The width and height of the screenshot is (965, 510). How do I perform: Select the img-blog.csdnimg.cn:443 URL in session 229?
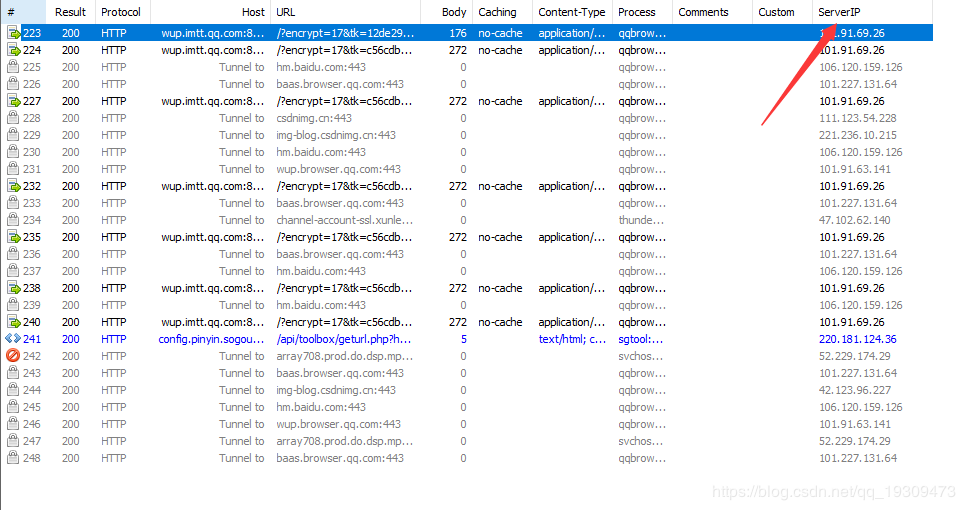(335, 135)
